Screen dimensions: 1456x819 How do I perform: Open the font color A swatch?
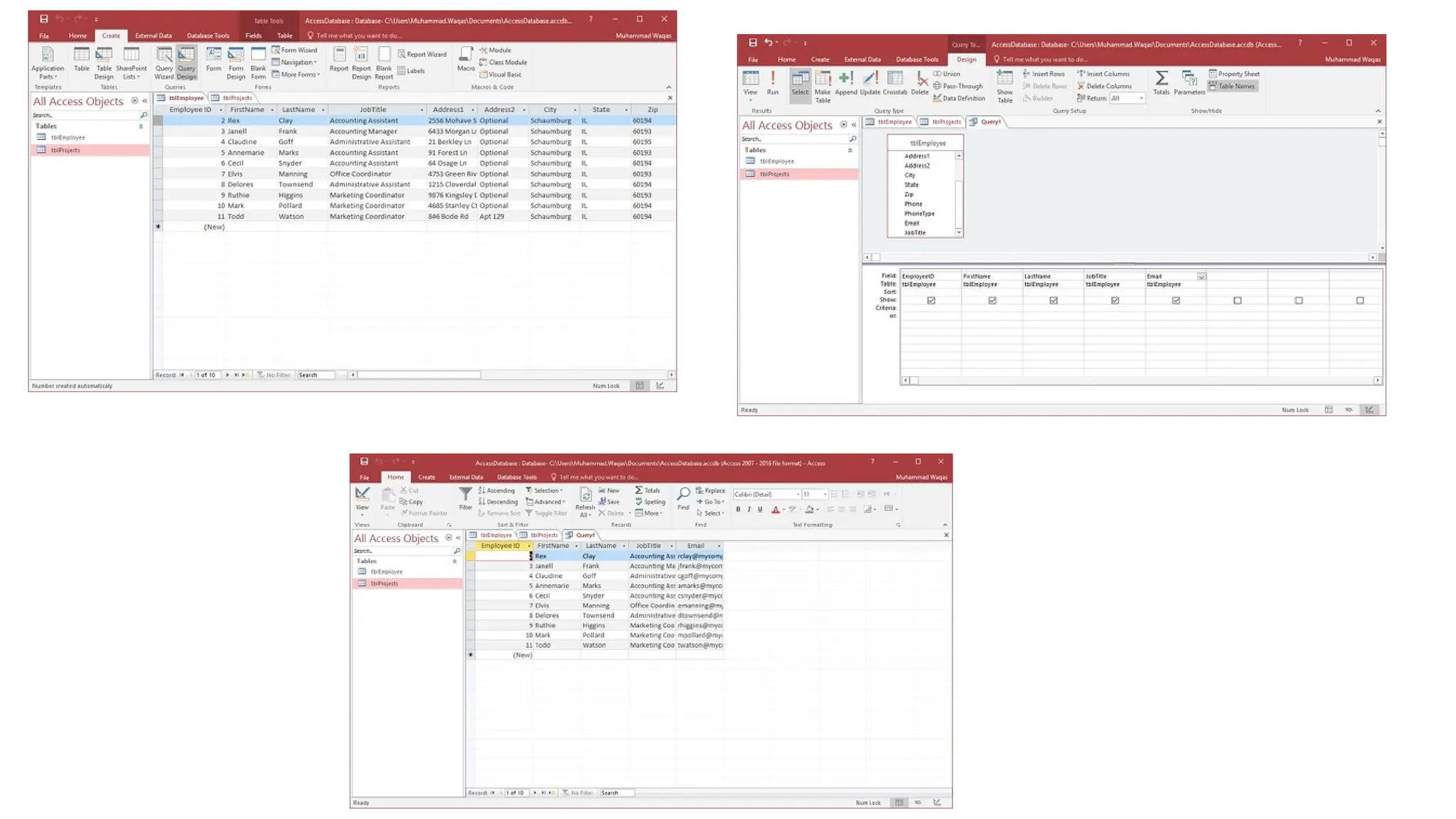775,509
